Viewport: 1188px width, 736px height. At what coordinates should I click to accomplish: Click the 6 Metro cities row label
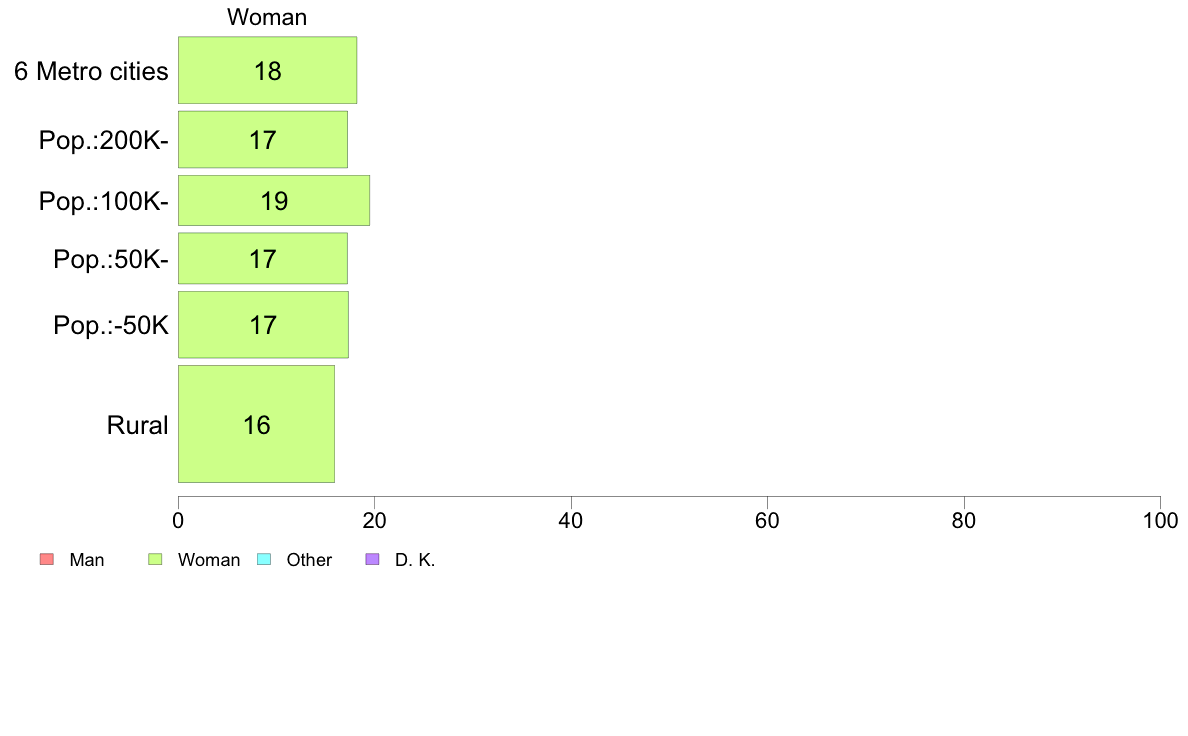(x=91, y=71)
